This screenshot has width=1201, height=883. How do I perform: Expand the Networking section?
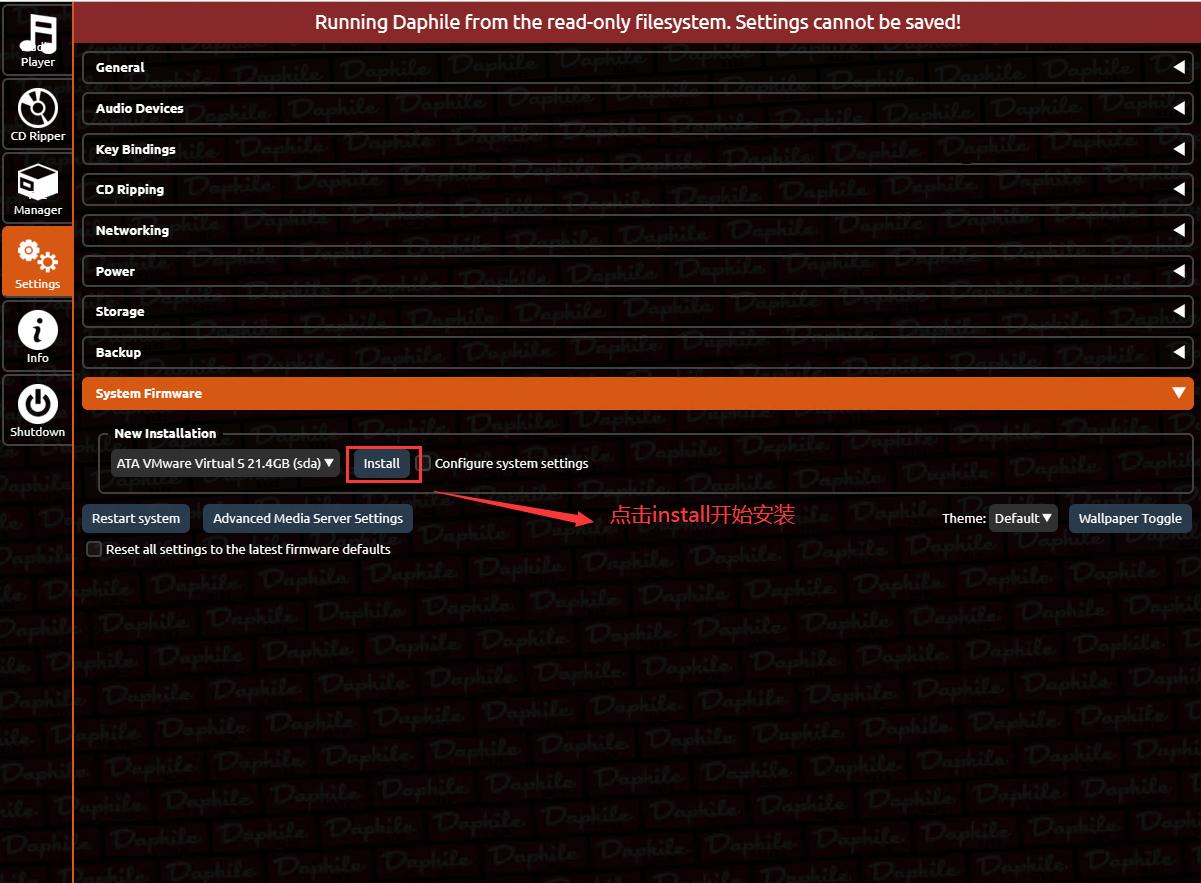pyautogui.click(x=637, y=230)
